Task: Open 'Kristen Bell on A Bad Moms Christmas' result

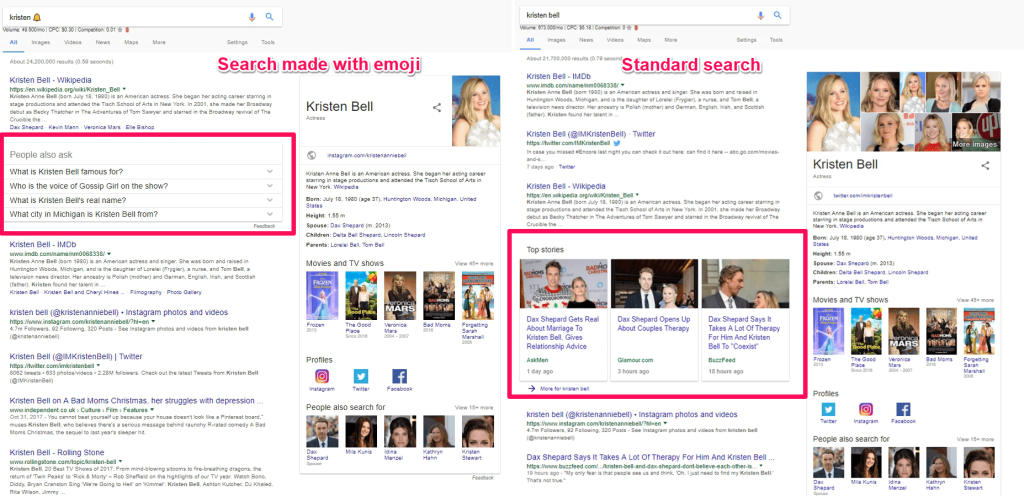Action: (136, 400)
